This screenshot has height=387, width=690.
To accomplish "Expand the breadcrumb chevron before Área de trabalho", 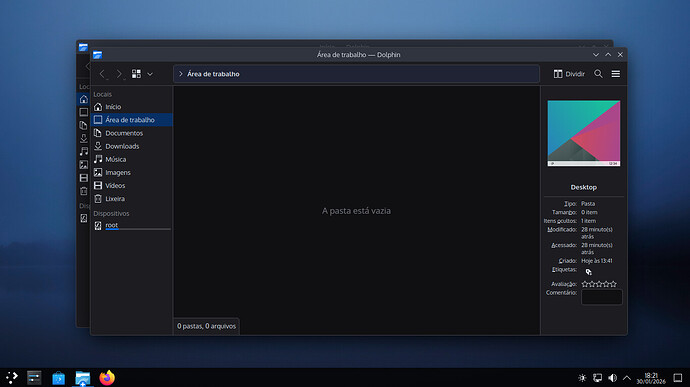I will (180, 74).
